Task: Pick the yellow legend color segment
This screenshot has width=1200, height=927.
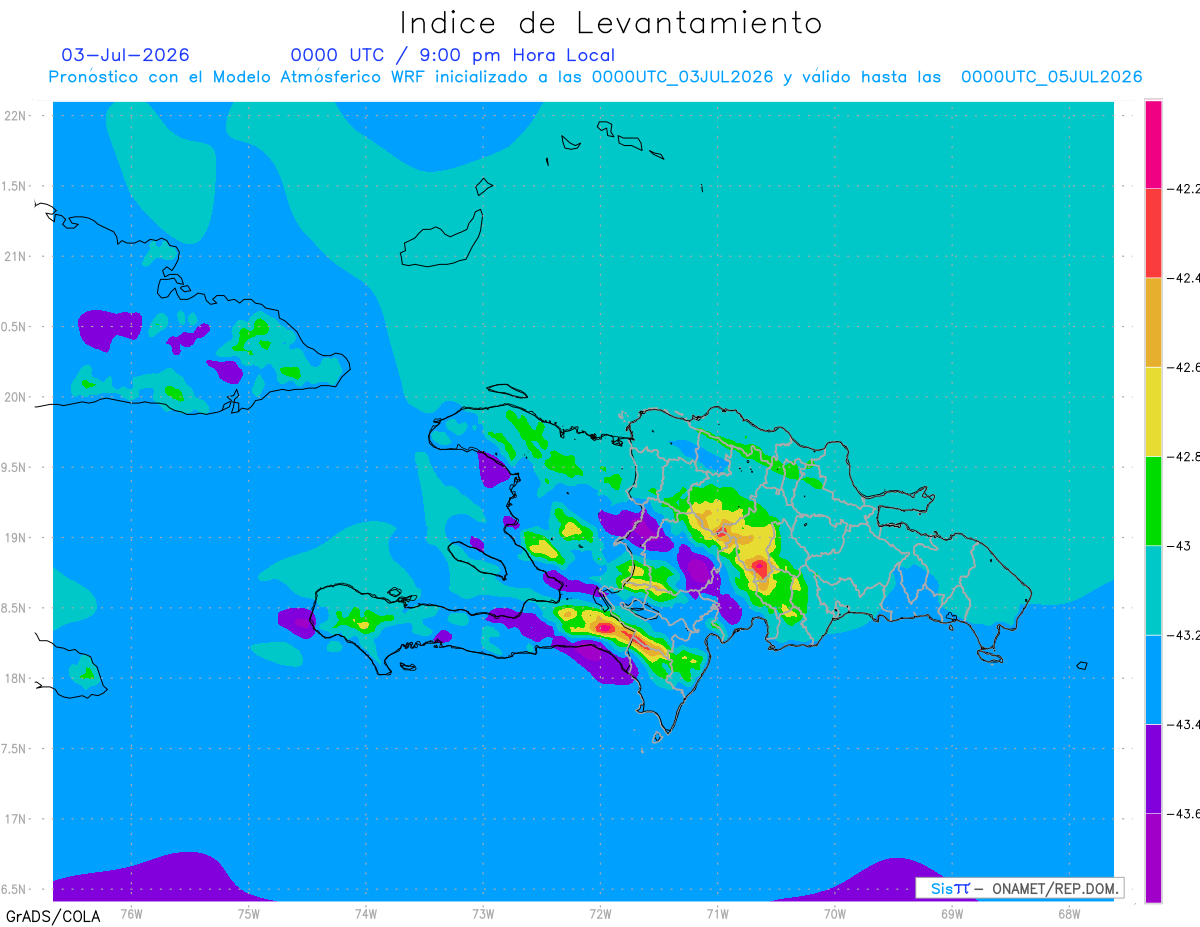Action: coord(1153,411)
